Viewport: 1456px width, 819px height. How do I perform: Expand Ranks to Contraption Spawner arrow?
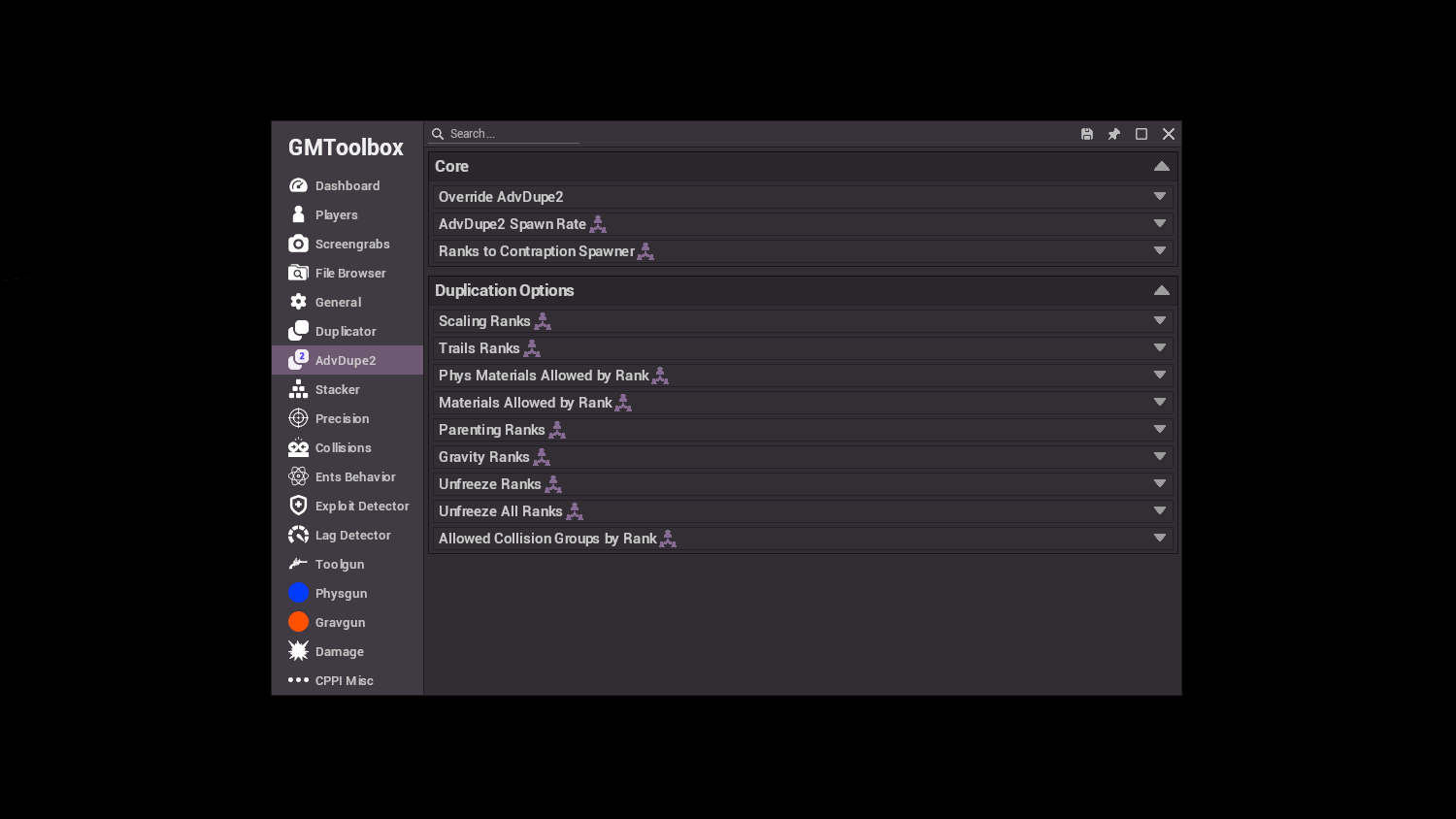[1160, 251]
